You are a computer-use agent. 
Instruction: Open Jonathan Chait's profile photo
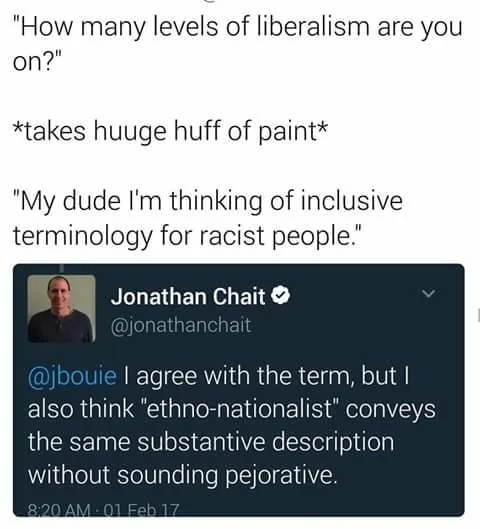tap(61, 308)
